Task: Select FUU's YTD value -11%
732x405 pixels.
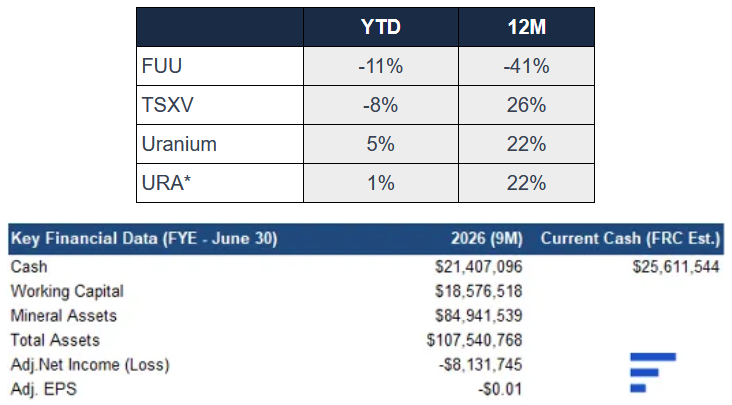Action: coord(380,66)
